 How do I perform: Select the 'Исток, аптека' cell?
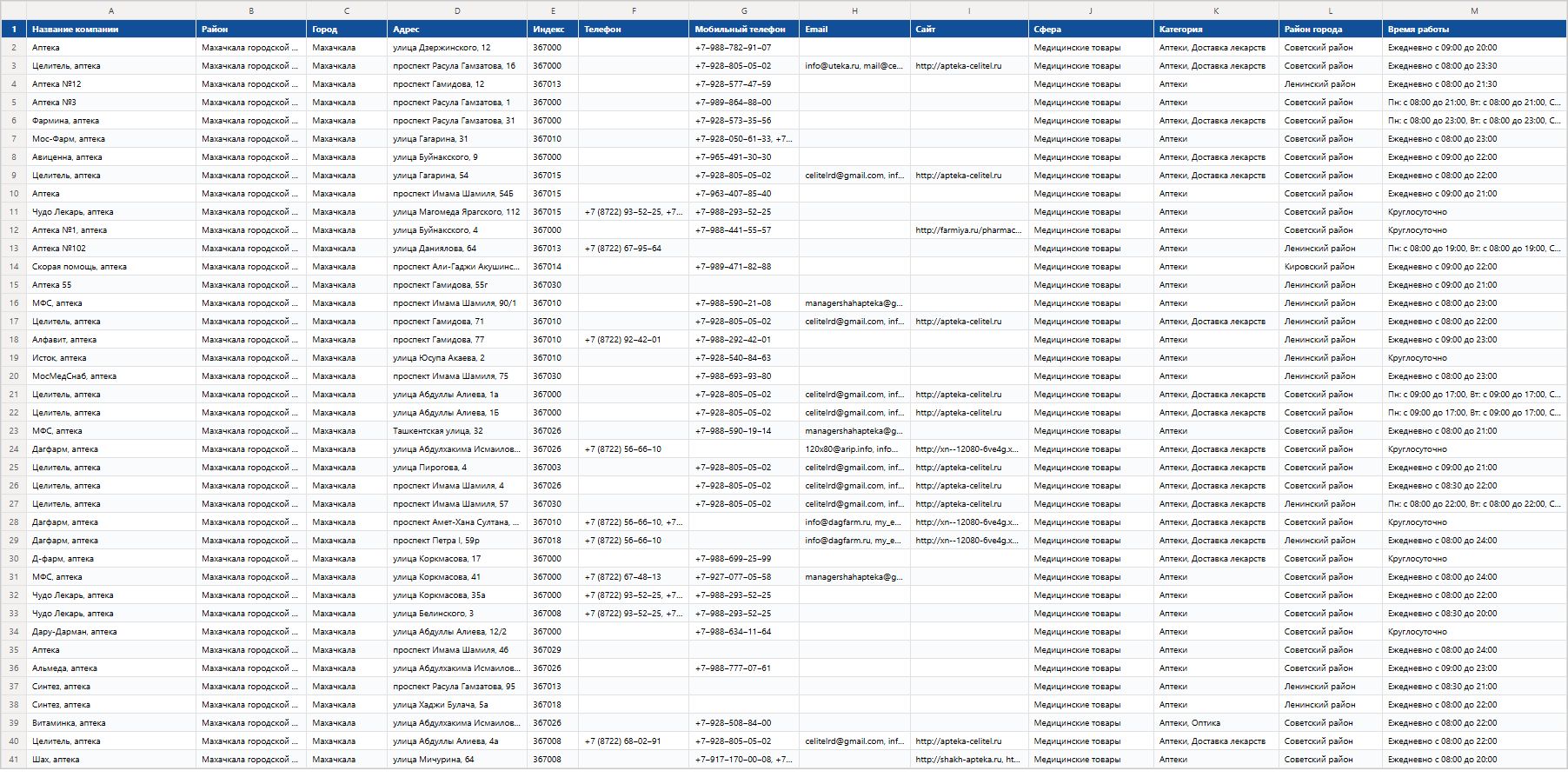pos(111,358)
